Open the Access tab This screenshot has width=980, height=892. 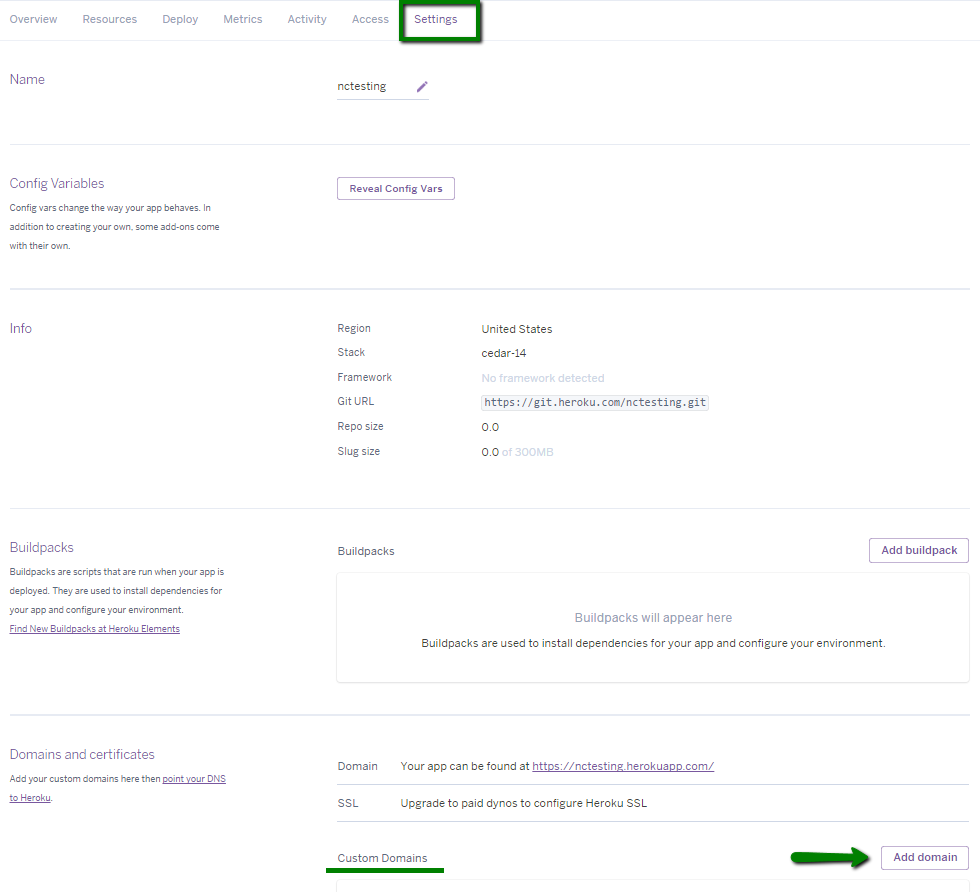[370, 19]
